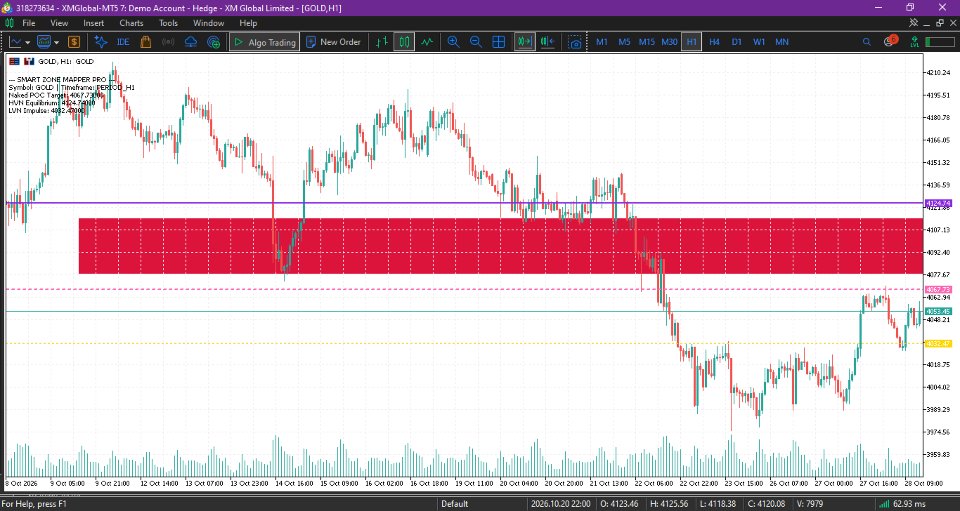Toggle the Algo Trading button
960x511 pixels.
point(264,42)
